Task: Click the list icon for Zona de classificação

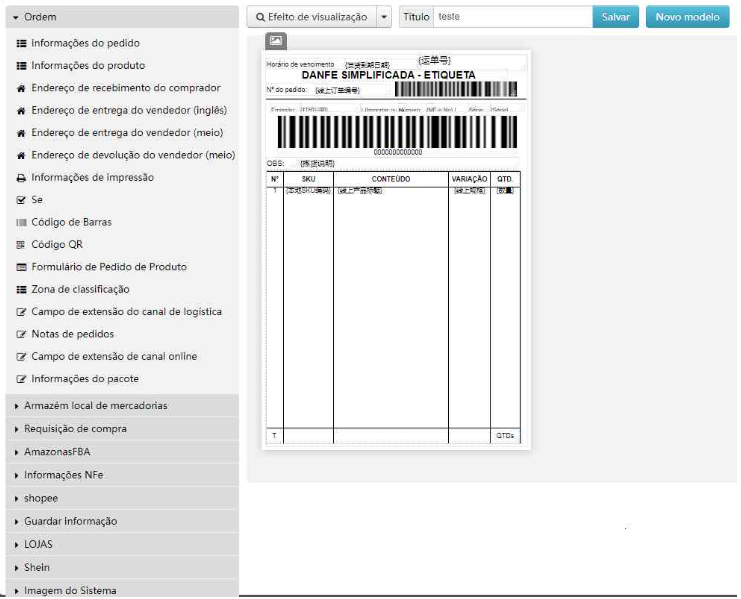Action: pyautogui.click(x=21, y=290)
